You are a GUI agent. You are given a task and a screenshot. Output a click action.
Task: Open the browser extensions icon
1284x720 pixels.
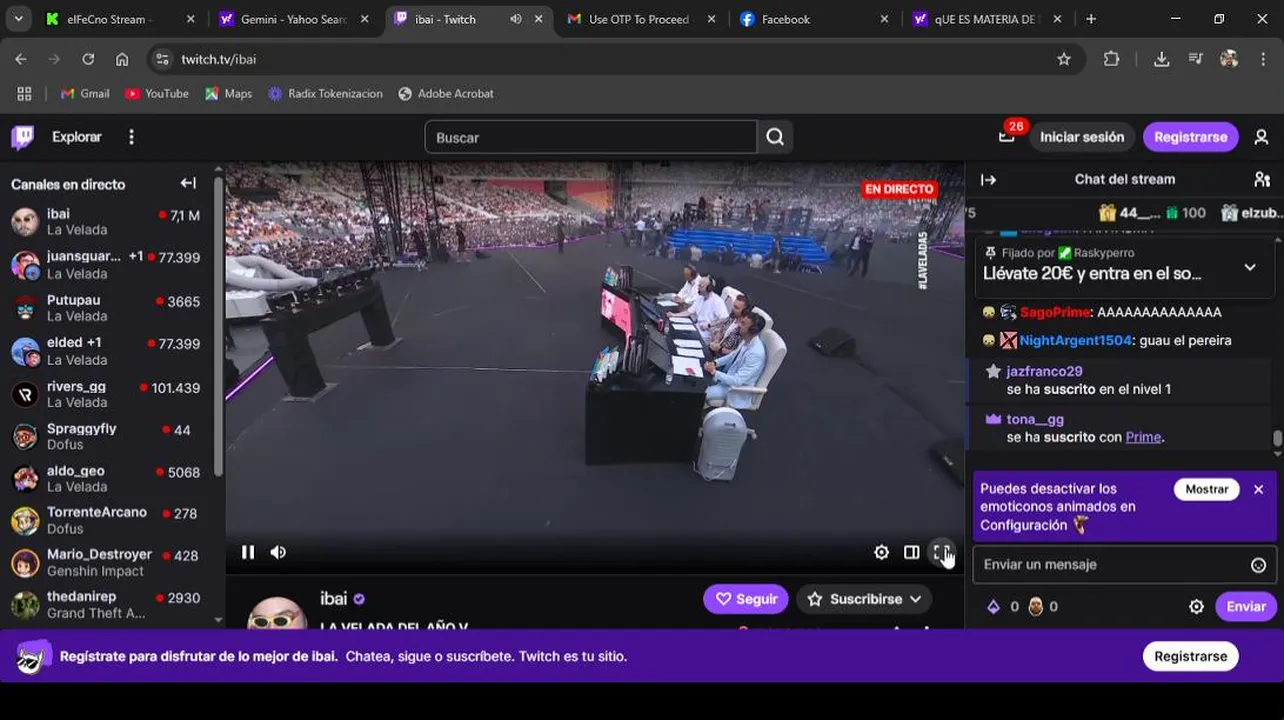coord(1111,59)
